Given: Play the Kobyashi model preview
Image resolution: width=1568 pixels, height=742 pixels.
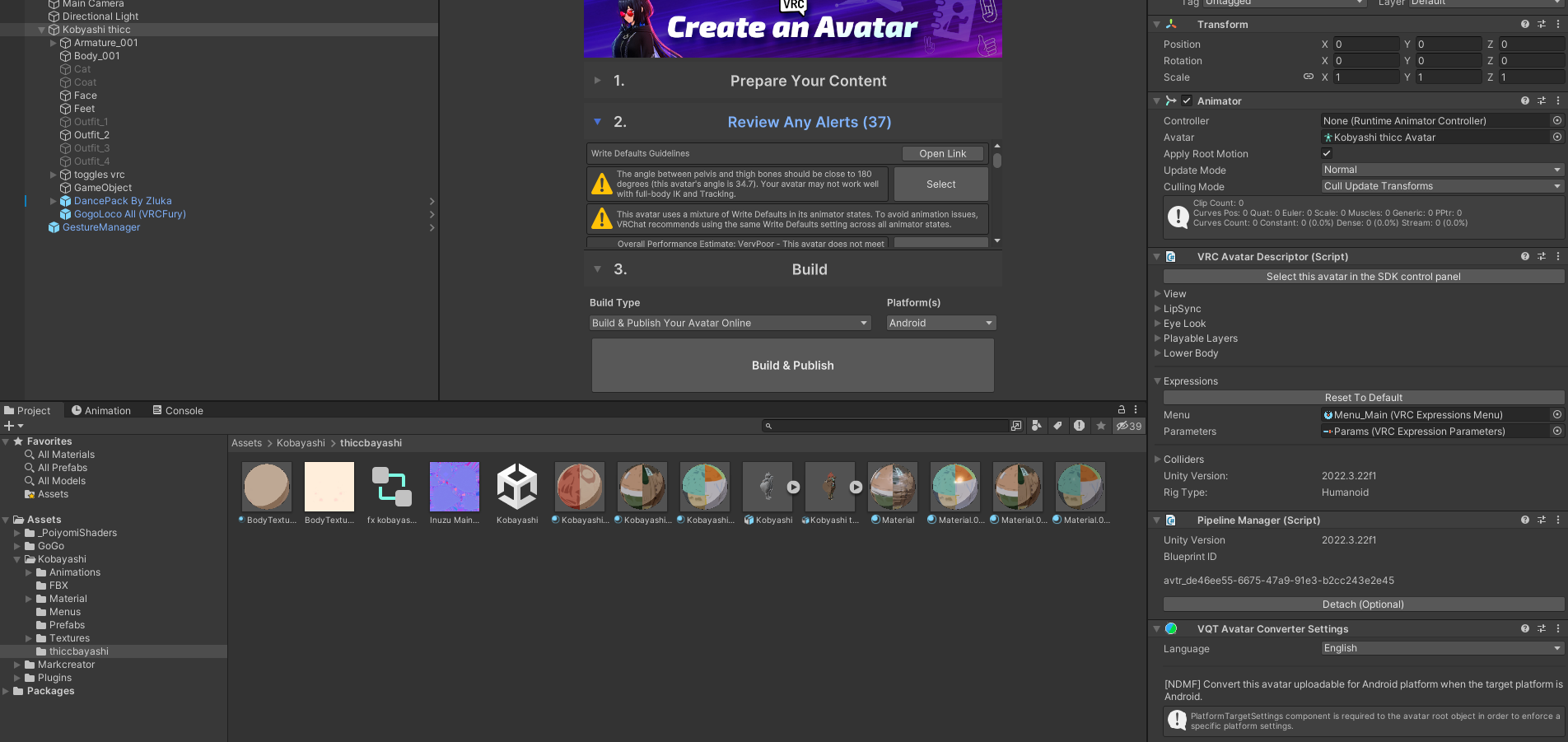Looking at the screenshot, I should pos(793,487).
